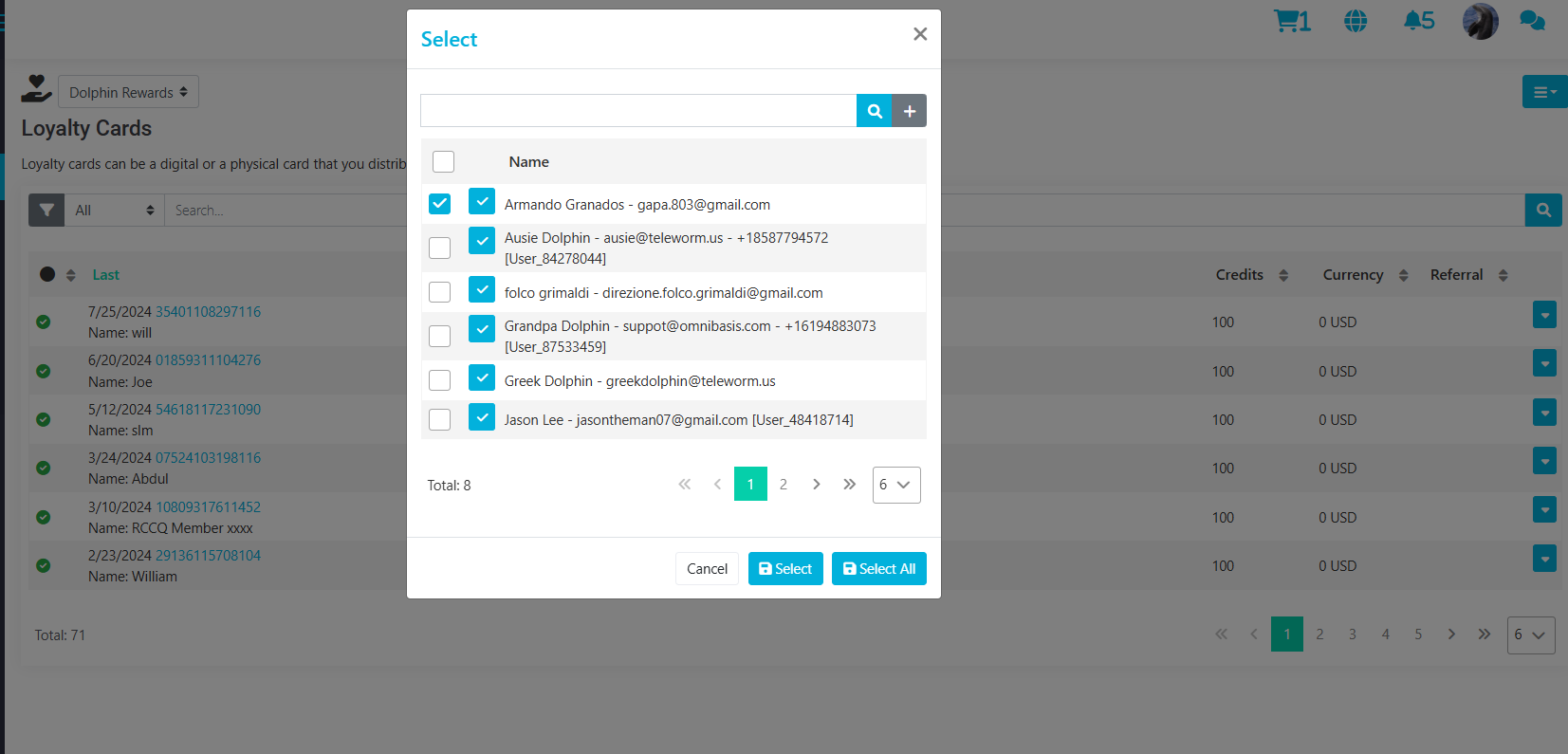Click the filter funnel icon
This screenshot has height=754, width=1568.
[x=46, y=211]
